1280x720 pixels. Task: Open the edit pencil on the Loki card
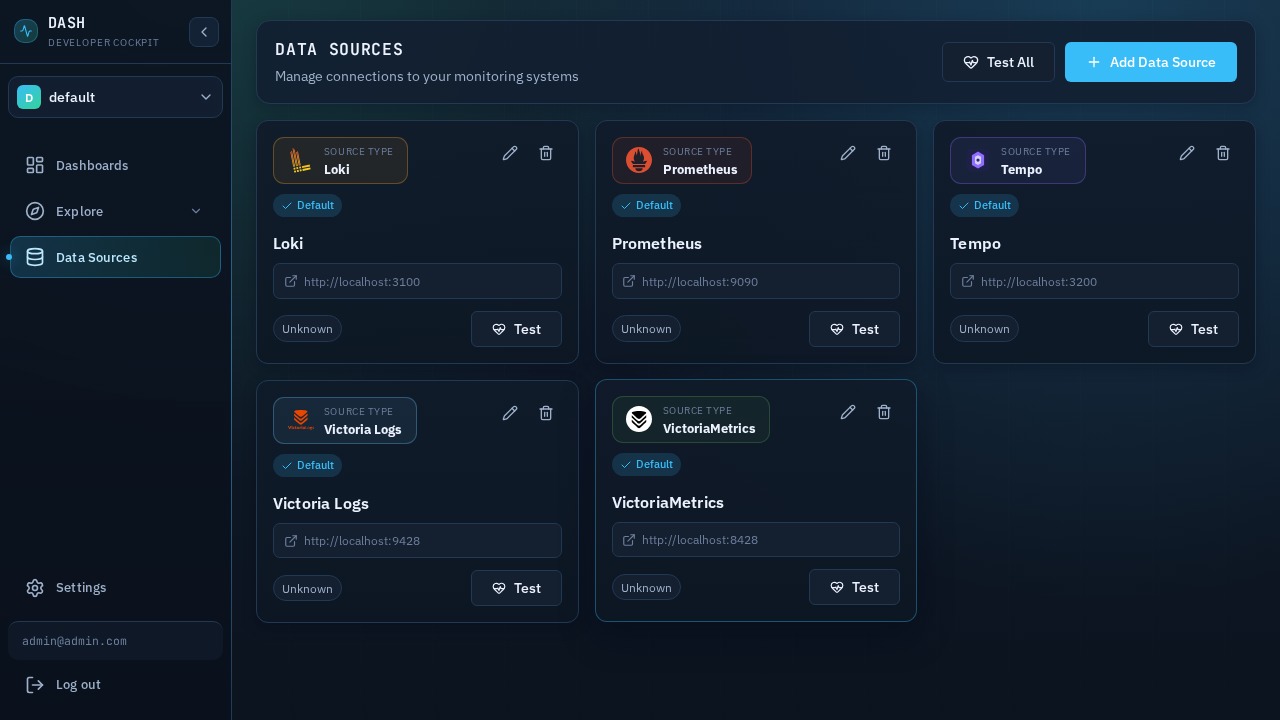coord(510,153)
